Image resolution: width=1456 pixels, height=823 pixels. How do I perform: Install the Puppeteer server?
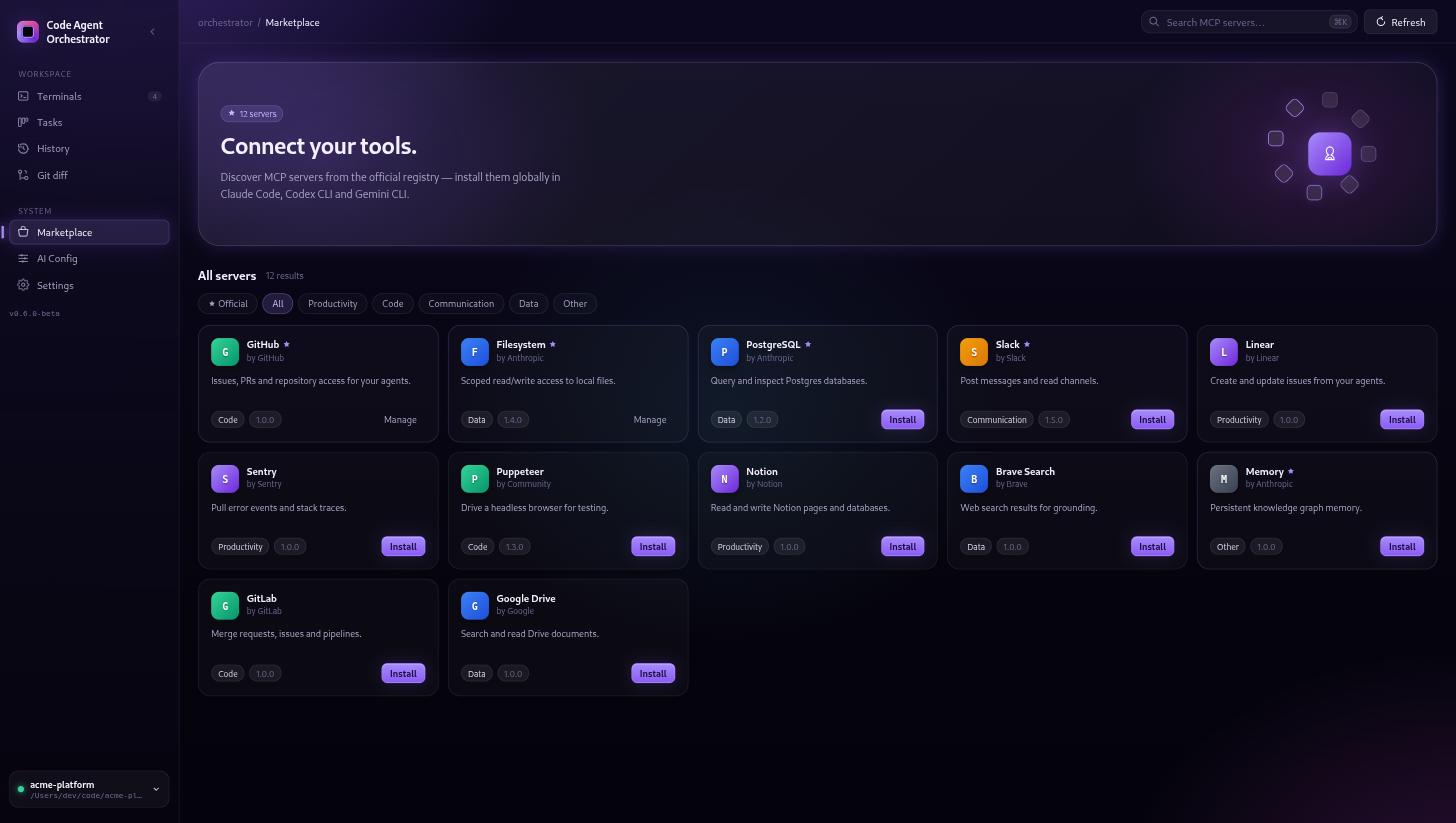653,546
